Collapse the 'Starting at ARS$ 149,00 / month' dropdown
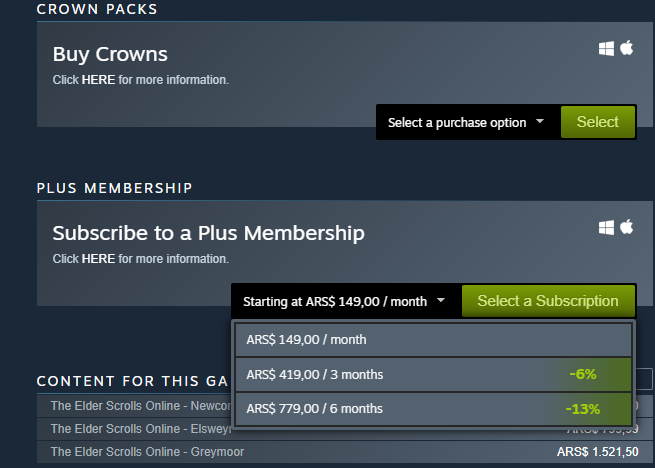 click(x=345, y=301)
